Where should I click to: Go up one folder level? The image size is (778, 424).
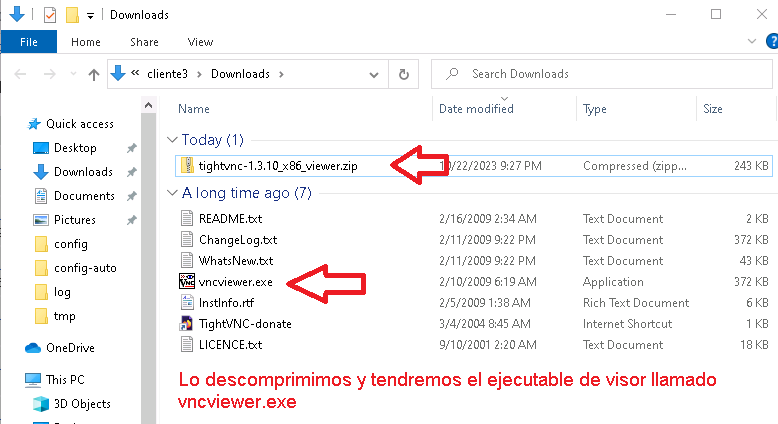pyautogui.click(x=94, y=74)
